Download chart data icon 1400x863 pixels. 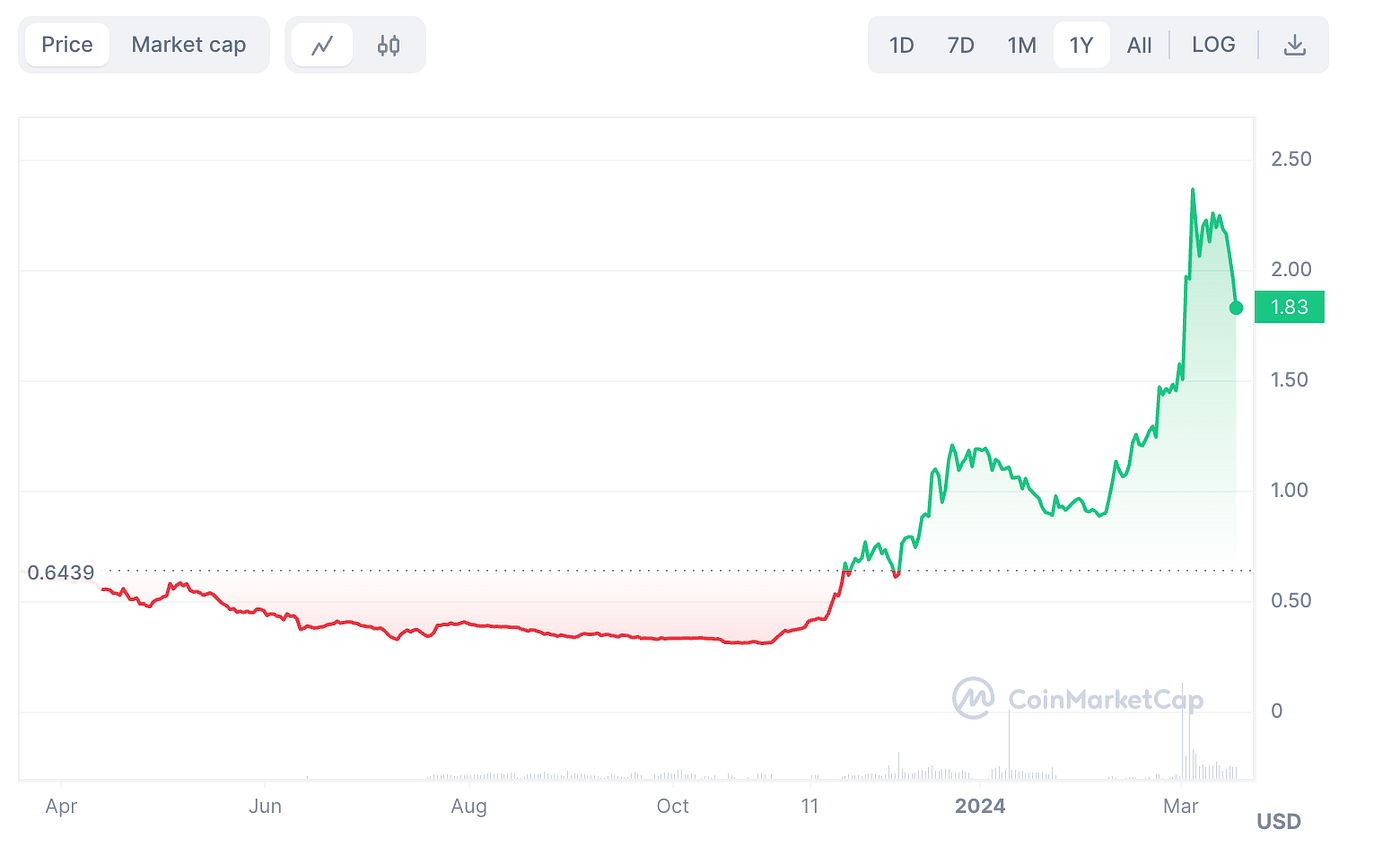pos(1295,45)
